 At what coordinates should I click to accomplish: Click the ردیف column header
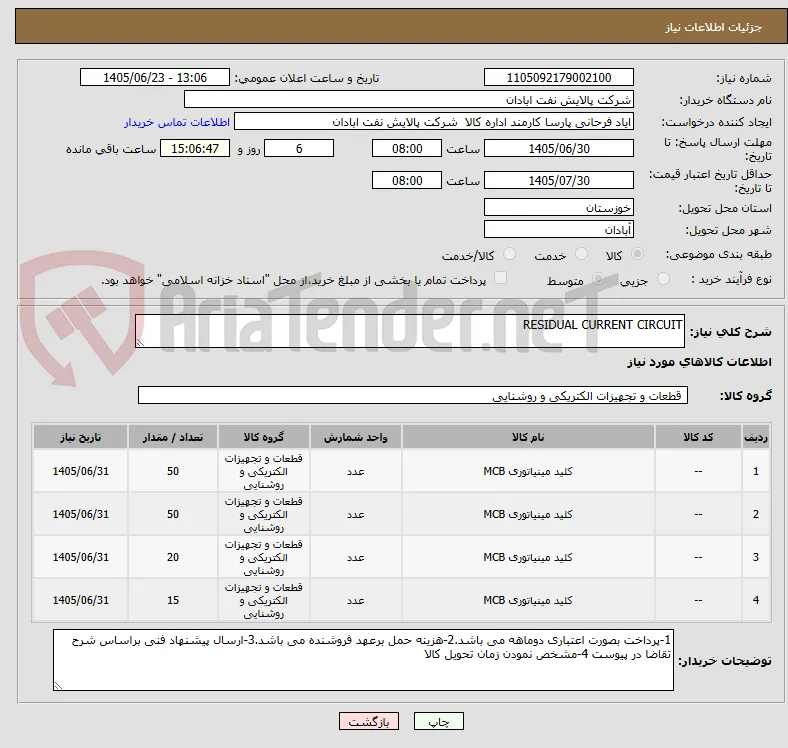pyautogui.click(x=755, y=437)
